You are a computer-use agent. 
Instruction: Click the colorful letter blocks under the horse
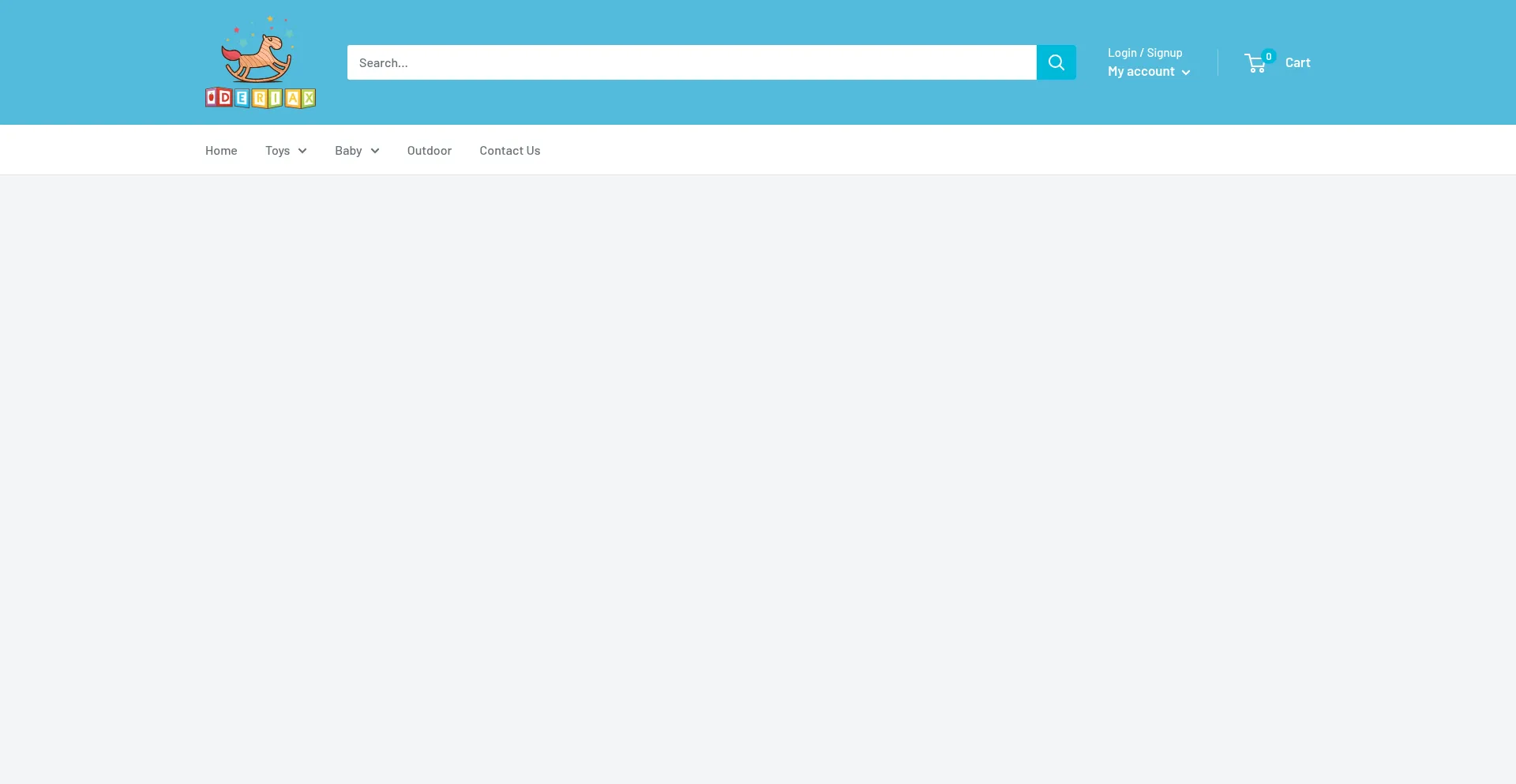click(261, 98)
